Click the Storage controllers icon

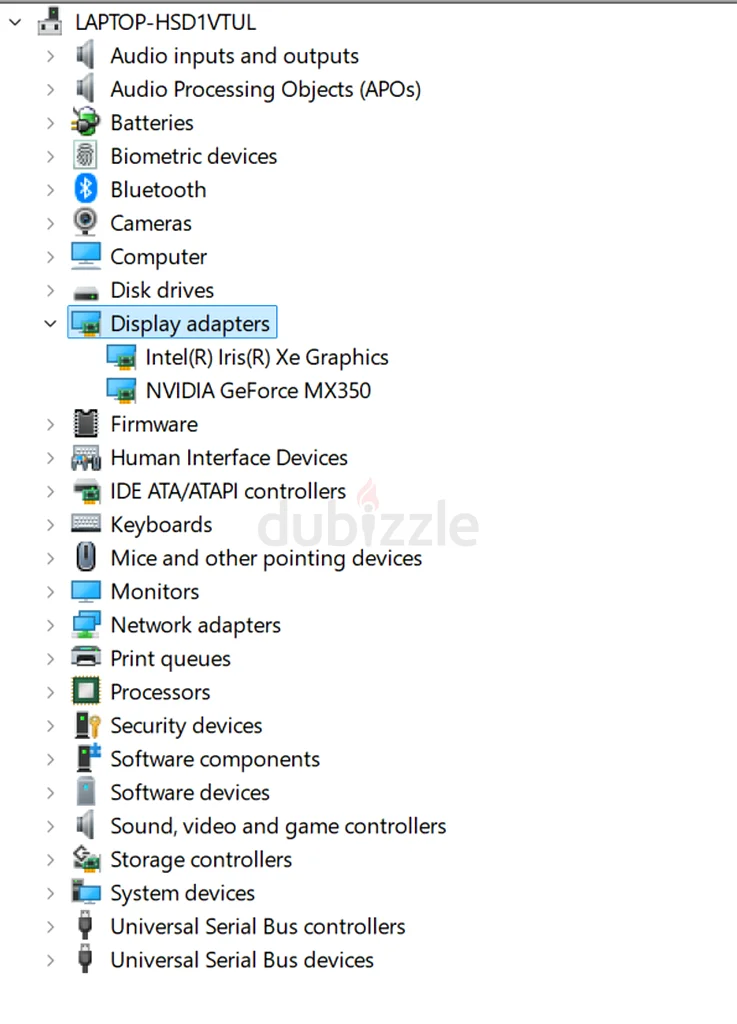click(x=86, y=859)
